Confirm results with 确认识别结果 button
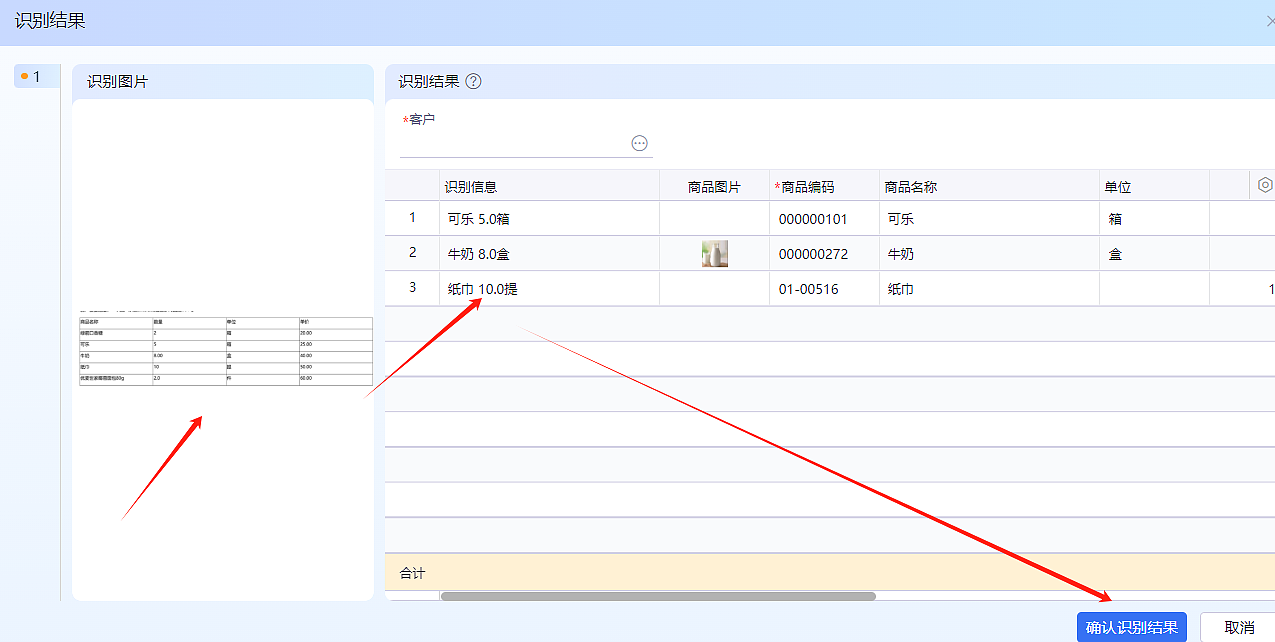The image size is (1275, 642). [1131, 627]
